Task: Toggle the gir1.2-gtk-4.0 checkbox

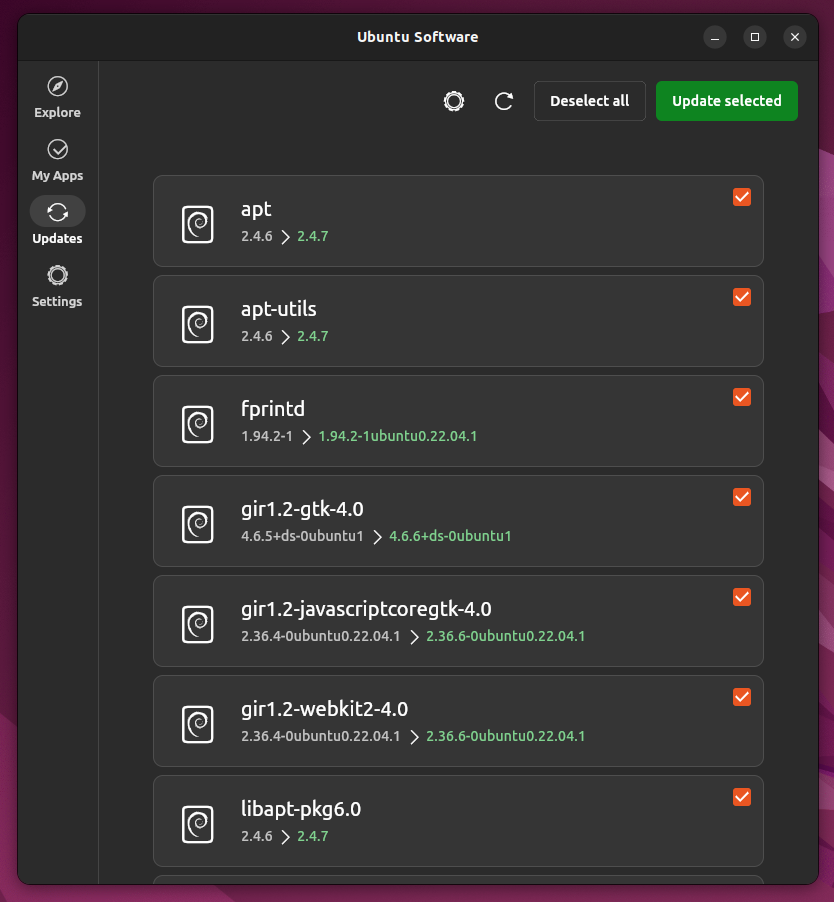Action: click(742, 497)
